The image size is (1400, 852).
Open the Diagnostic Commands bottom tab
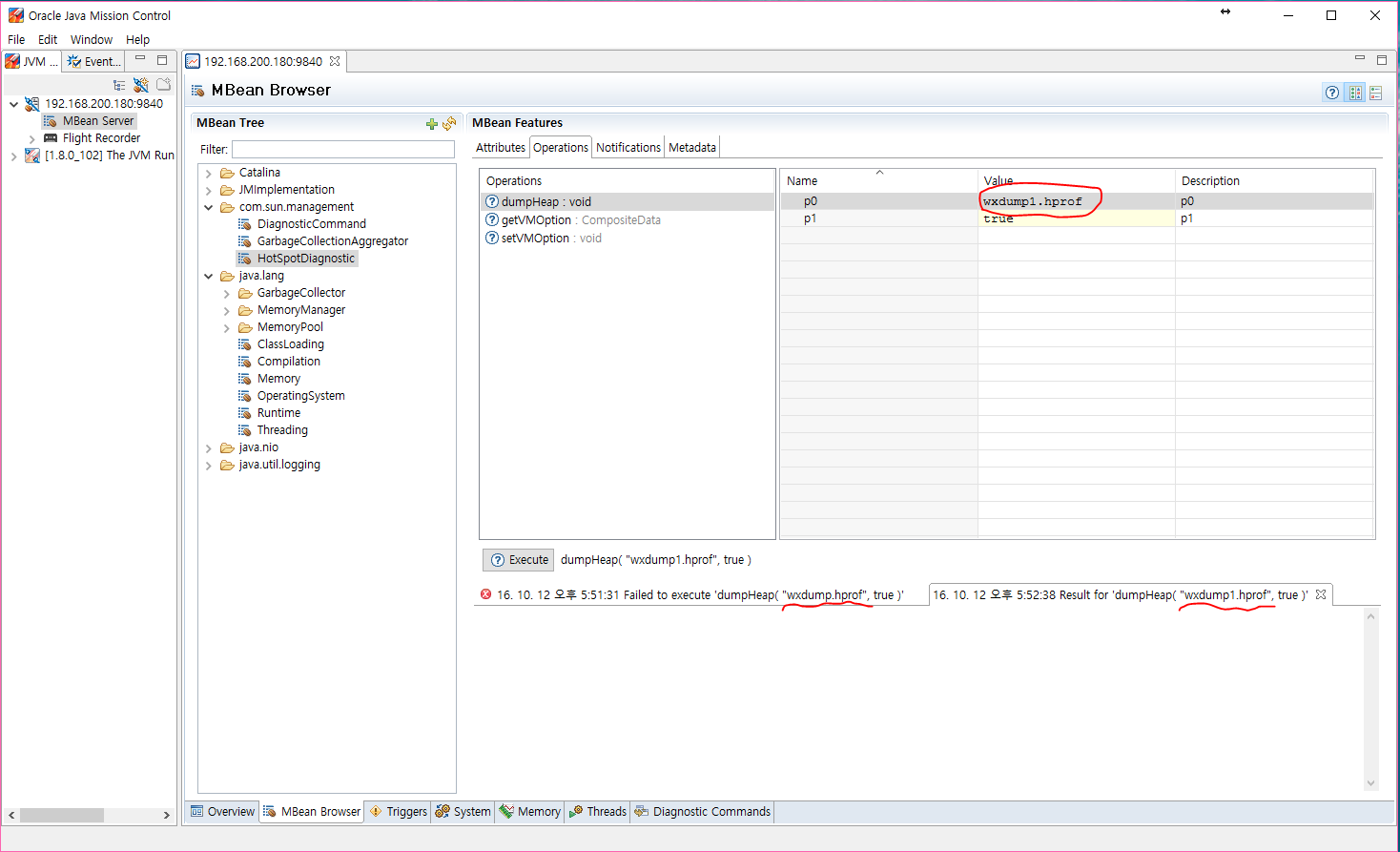703,812
